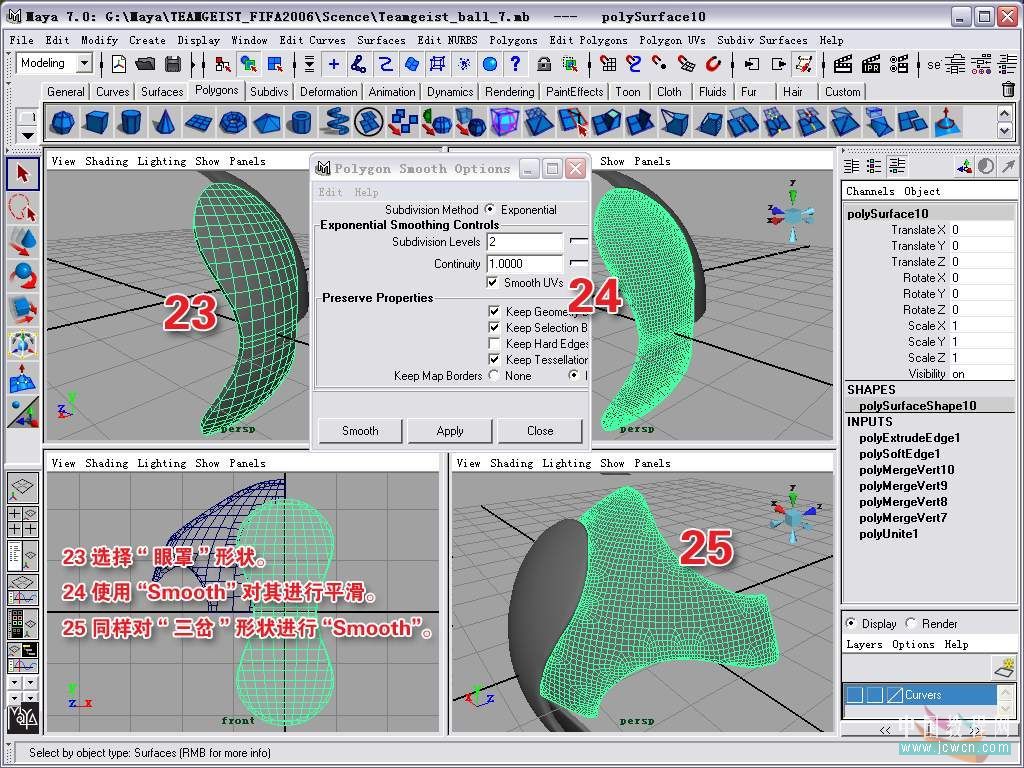Select the polySoftEdge1 input node
The width and height of the screenshot is (1024, 768).
point(900,454)
